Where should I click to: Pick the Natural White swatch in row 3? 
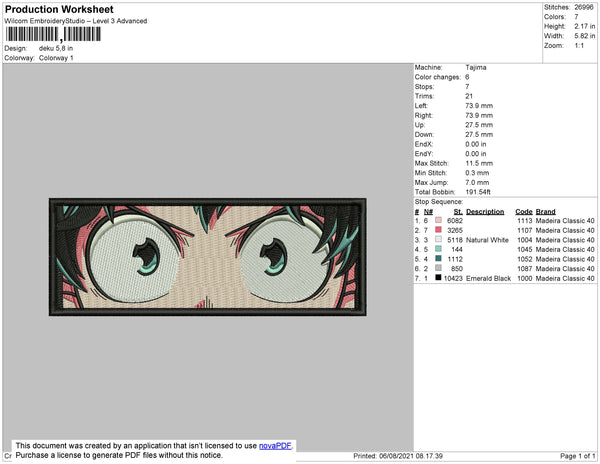tap(439, 239)
